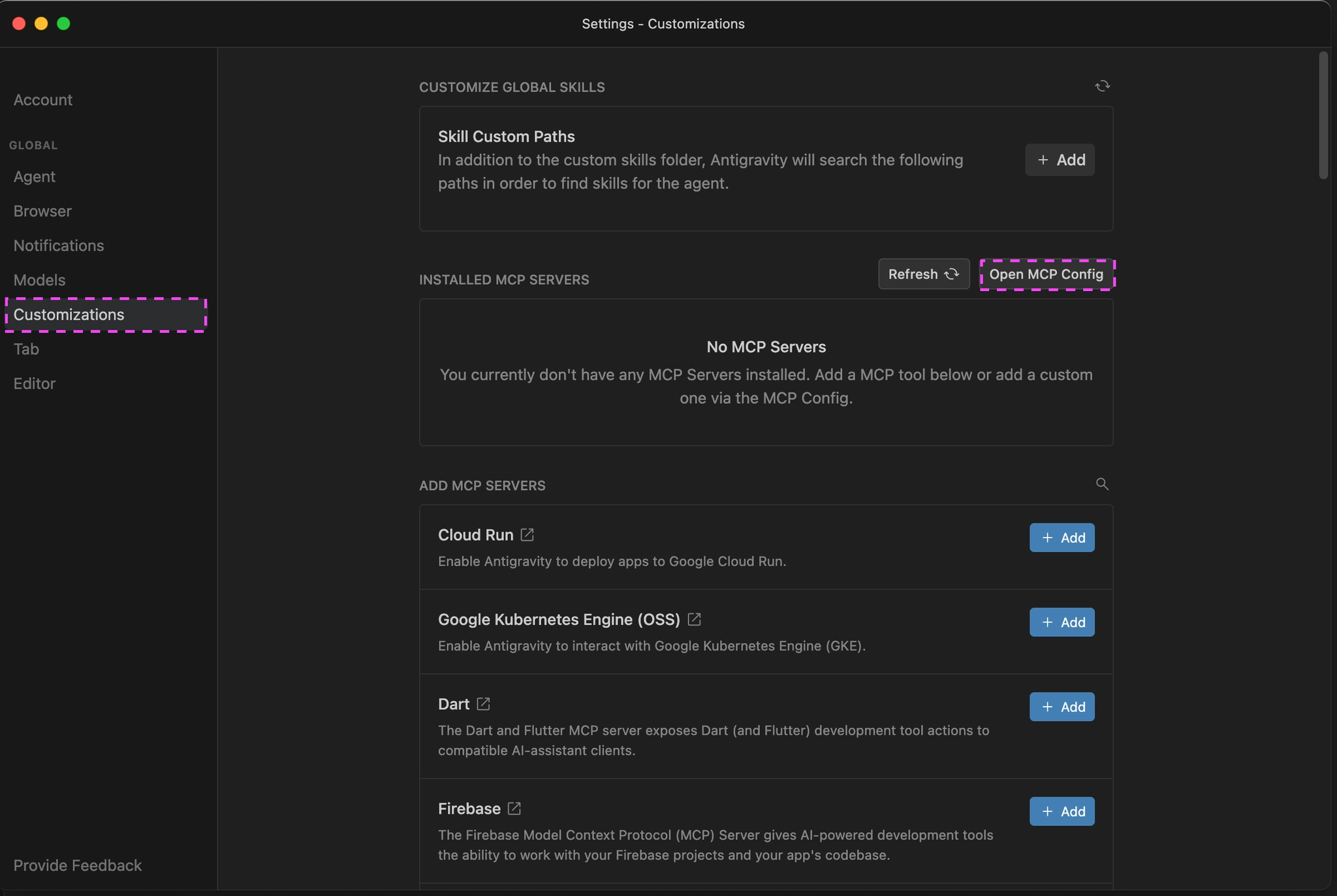
Task: Click Open MCP Config button
Action: pos(1046,274)
